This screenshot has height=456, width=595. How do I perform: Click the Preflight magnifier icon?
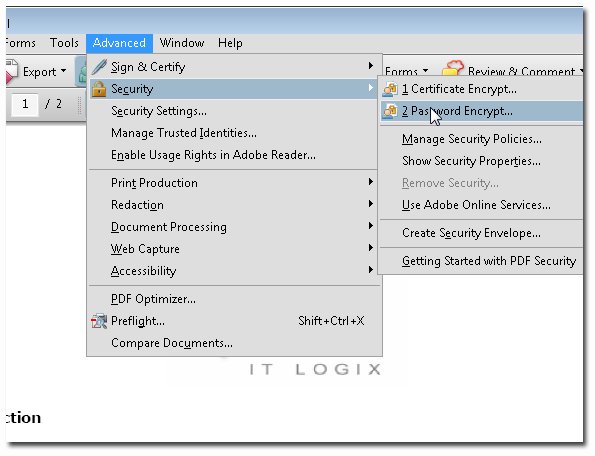(x=99, y=321)
